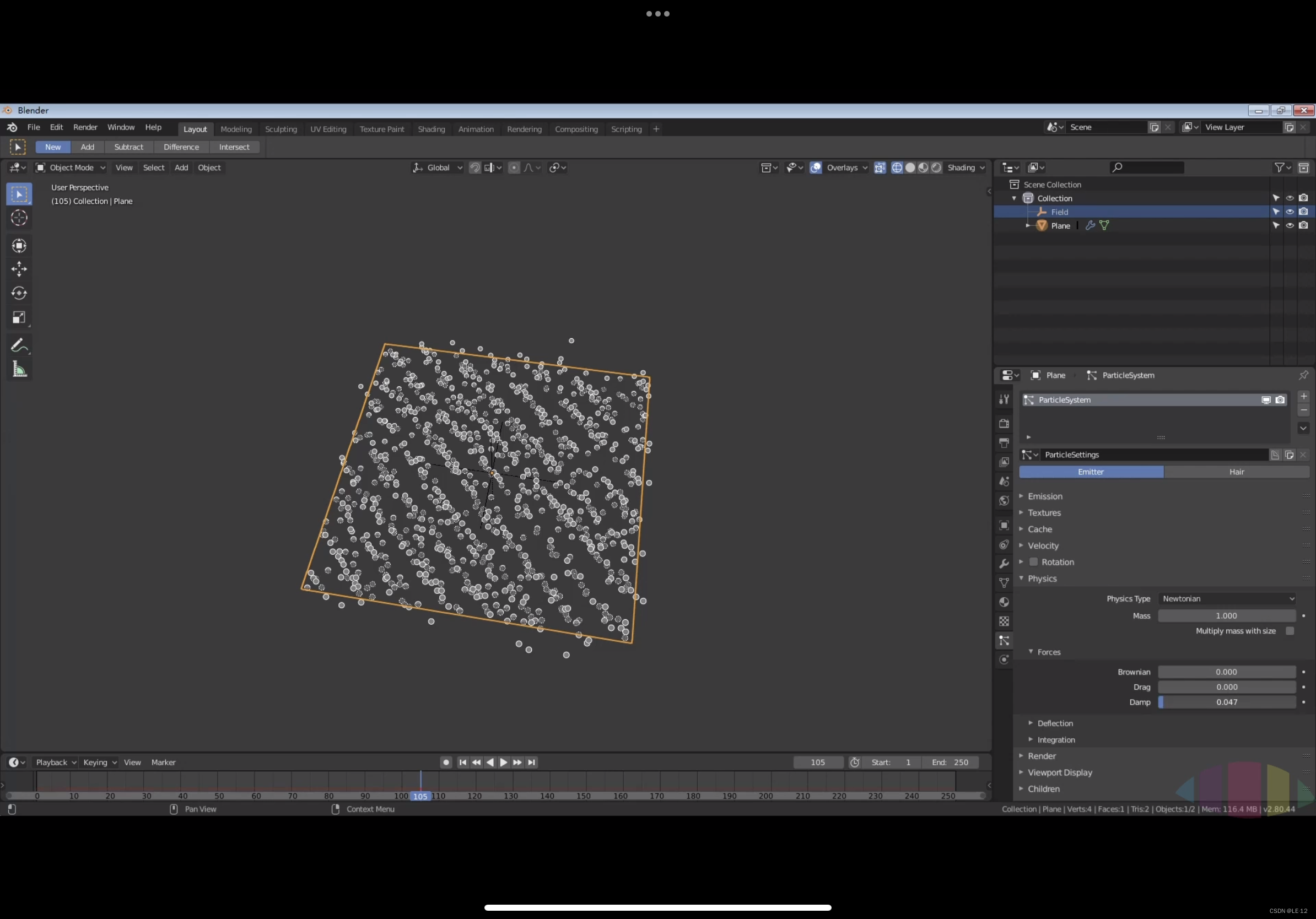Open the Render menu

point(85,127)
